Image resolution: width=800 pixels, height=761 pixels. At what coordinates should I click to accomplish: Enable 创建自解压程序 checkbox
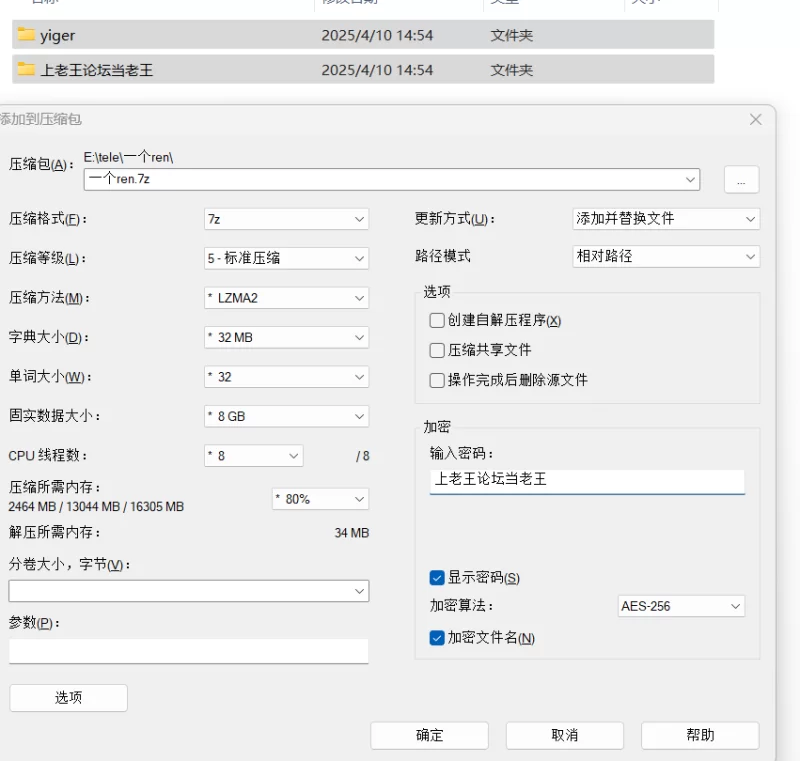click(437, 321)
